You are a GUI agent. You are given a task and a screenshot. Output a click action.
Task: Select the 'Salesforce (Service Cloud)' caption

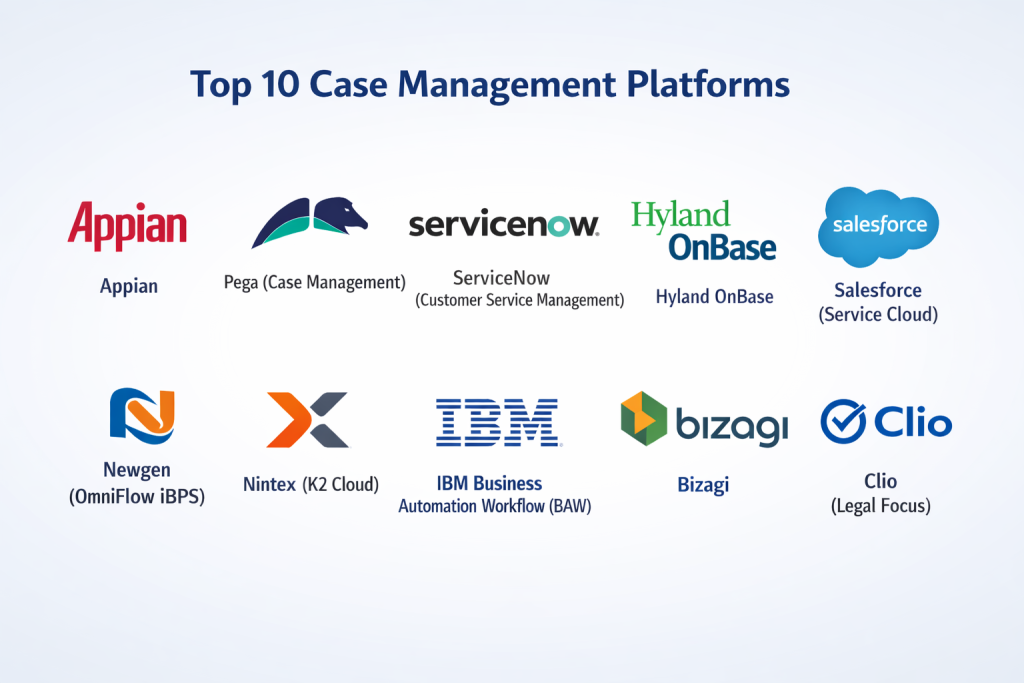point(878,302)
